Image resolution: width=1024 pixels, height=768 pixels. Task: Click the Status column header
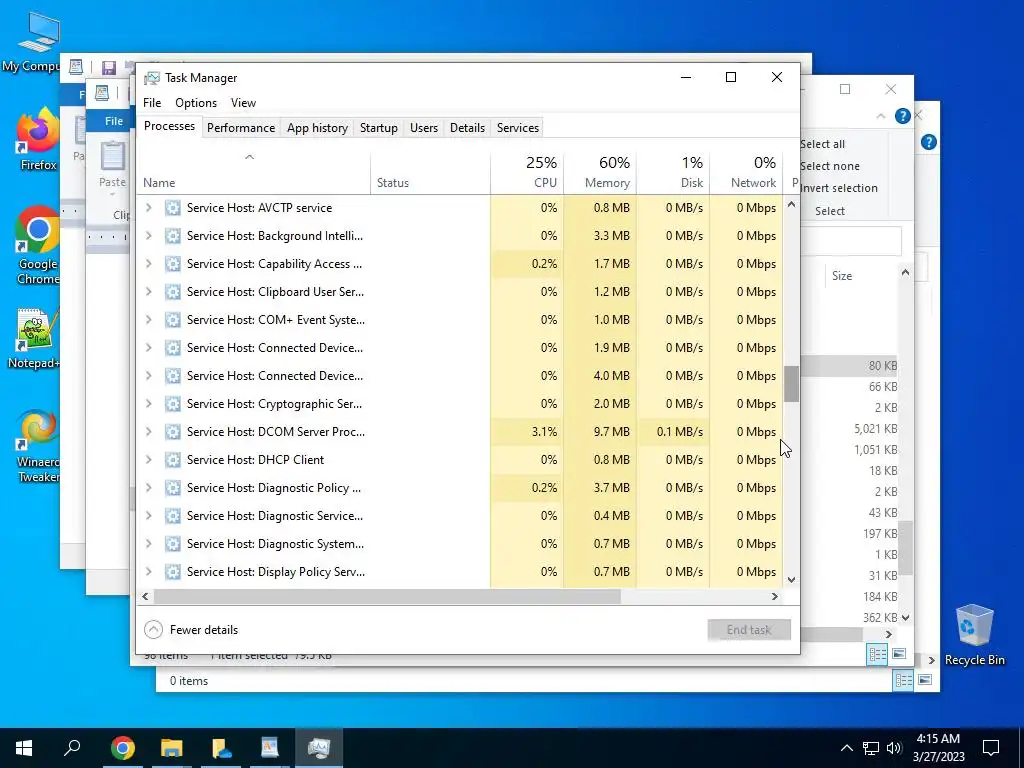[430, 172]
